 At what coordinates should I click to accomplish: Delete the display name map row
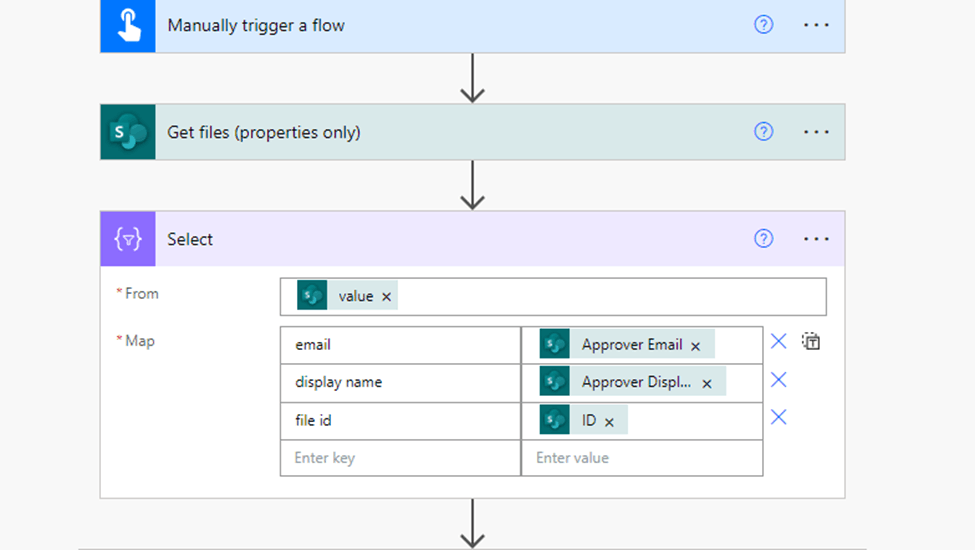779,379
